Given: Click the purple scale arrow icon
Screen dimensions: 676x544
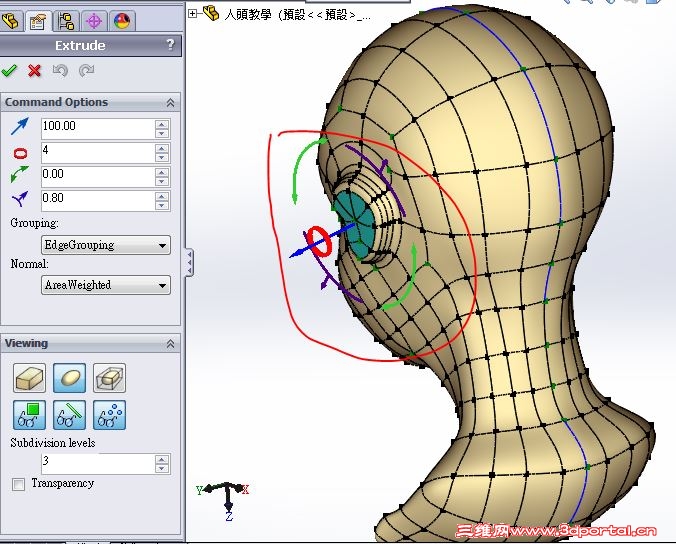Looking at the screenshot, I should pyautogui.click(x=20, y=199).
